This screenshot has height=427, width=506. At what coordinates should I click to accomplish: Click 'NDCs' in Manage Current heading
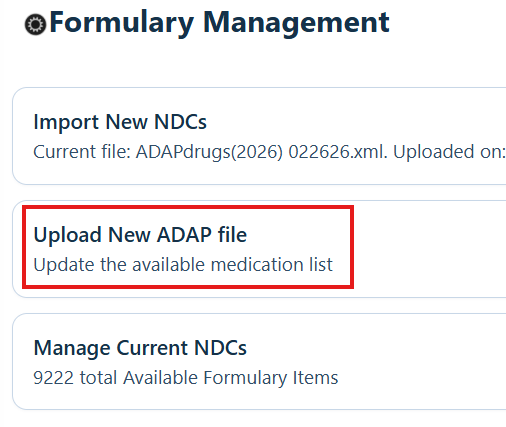[x=220, y=348]
